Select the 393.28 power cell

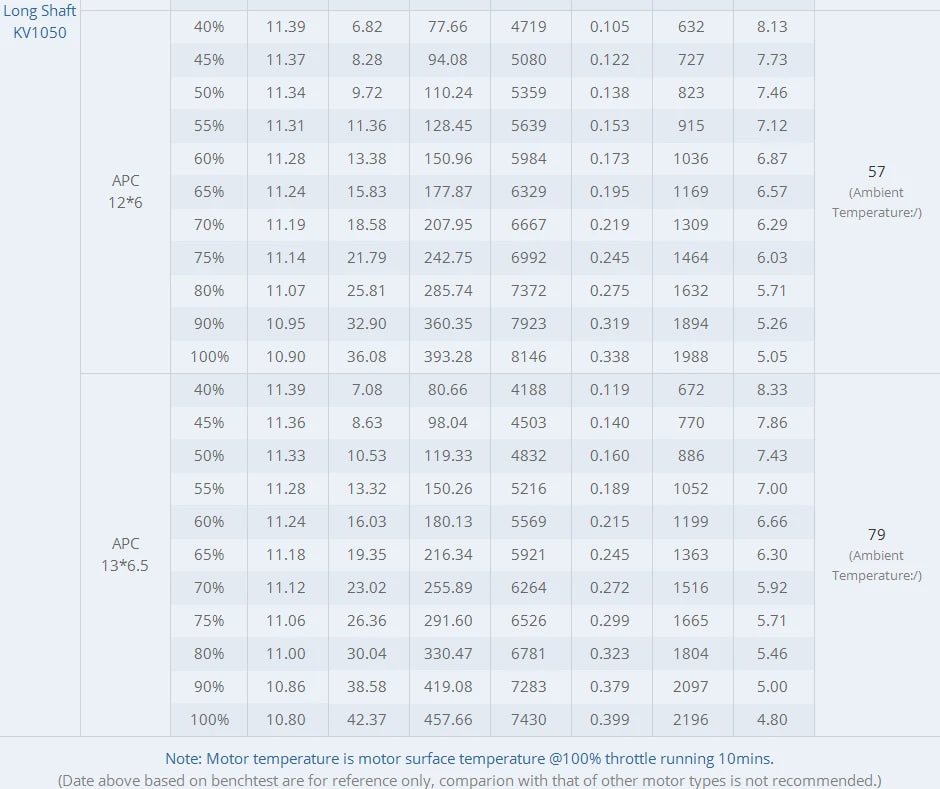pos(447,357)
